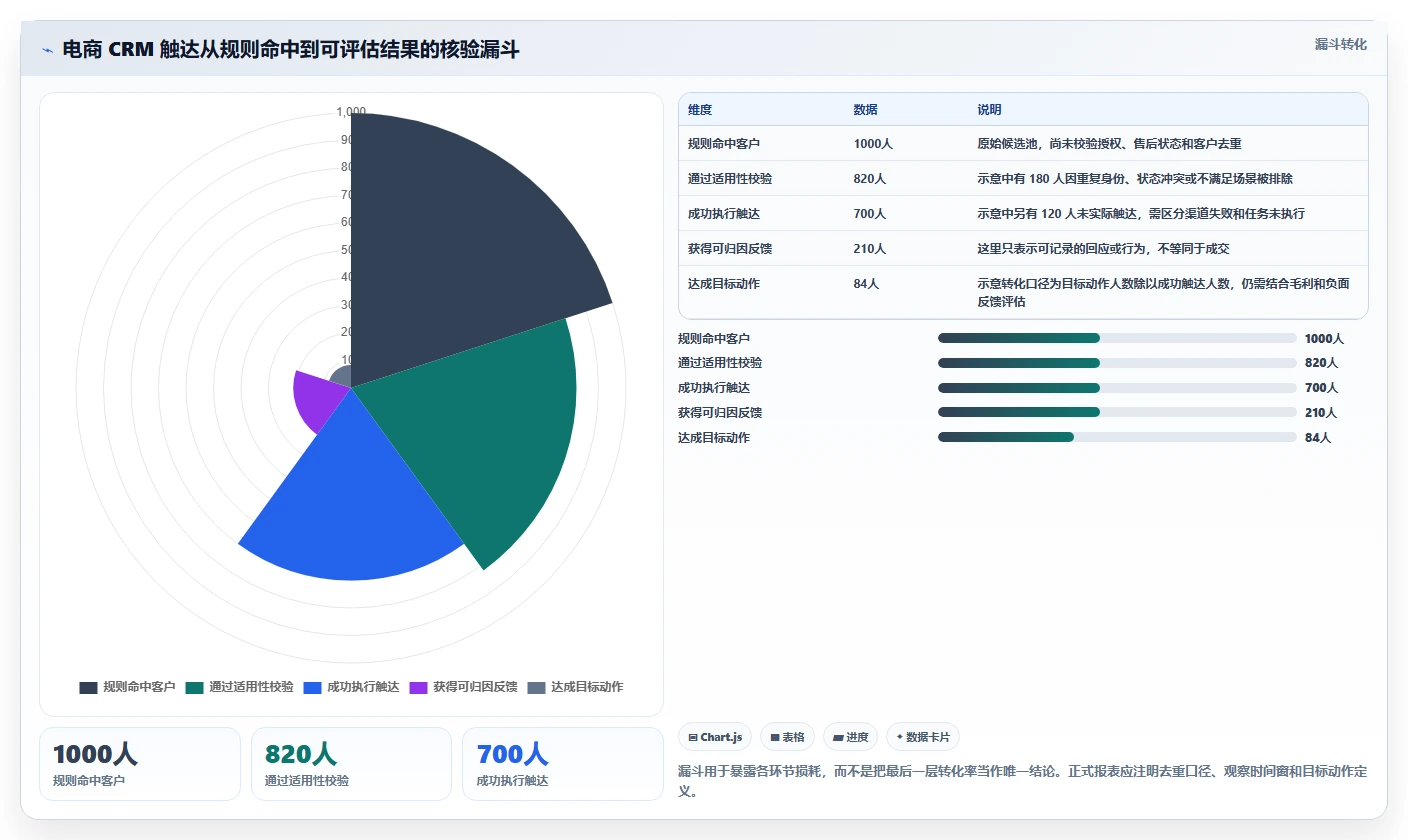Click the 维度 column header
This screenshot has width=1408, height=840.
point(700,110)
